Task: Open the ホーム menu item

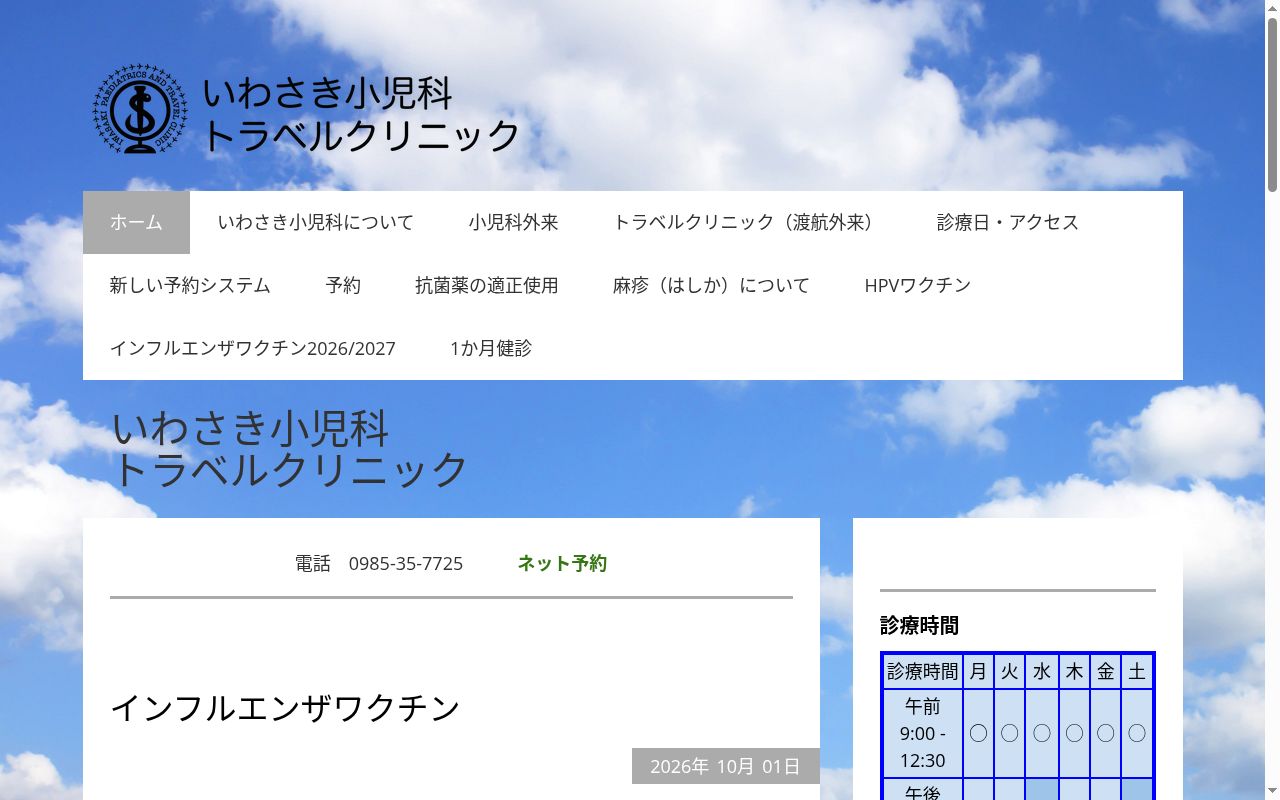Action: pyautogui.click(x=136, y=222)
